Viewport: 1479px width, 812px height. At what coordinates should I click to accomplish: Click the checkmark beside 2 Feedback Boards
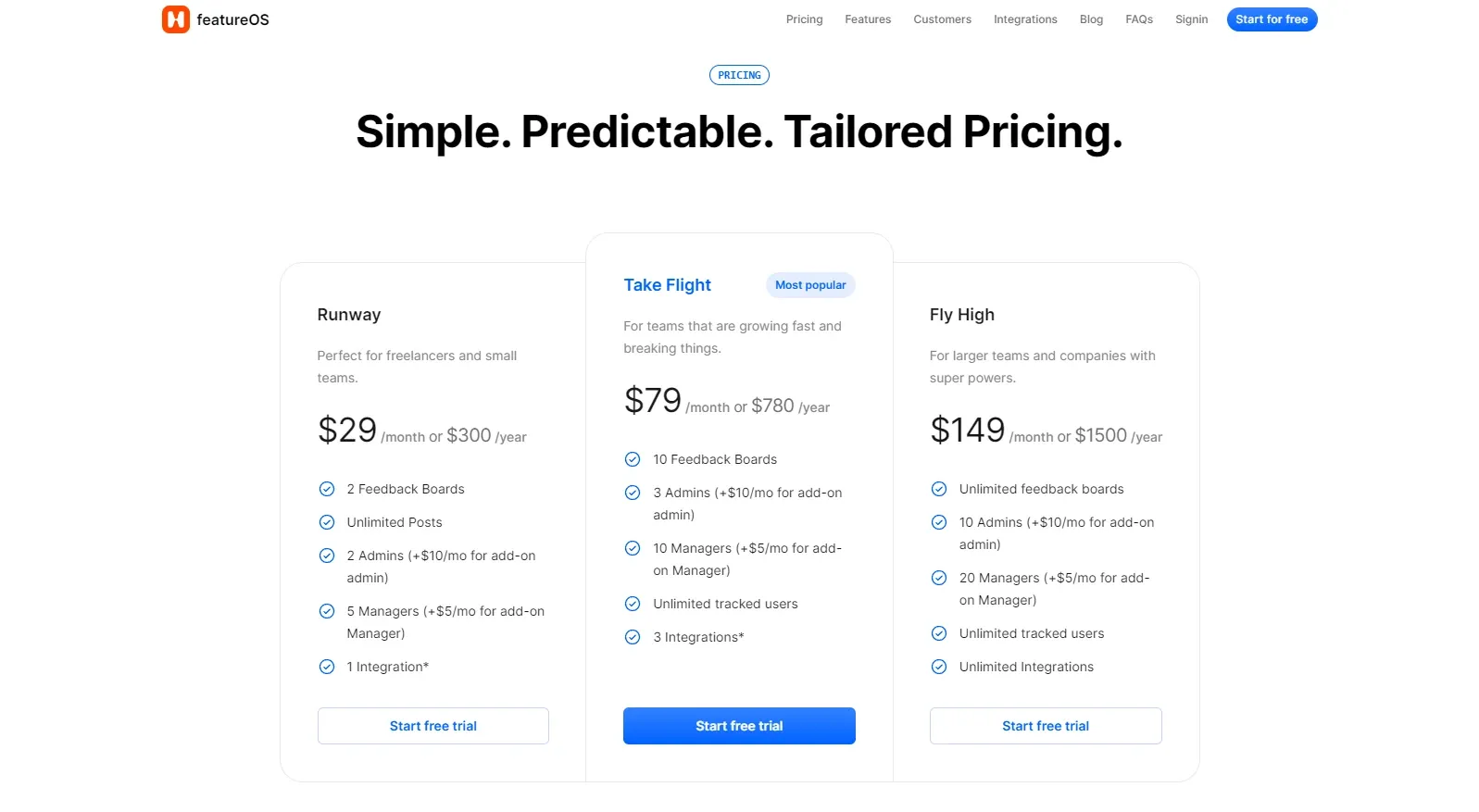[x=327, y=489]
